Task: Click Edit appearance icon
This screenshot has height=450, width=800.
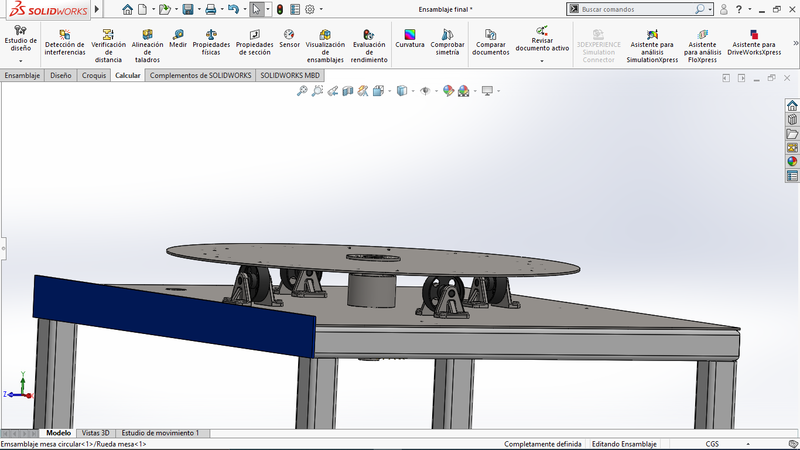Action: click(x=448, y=91)
